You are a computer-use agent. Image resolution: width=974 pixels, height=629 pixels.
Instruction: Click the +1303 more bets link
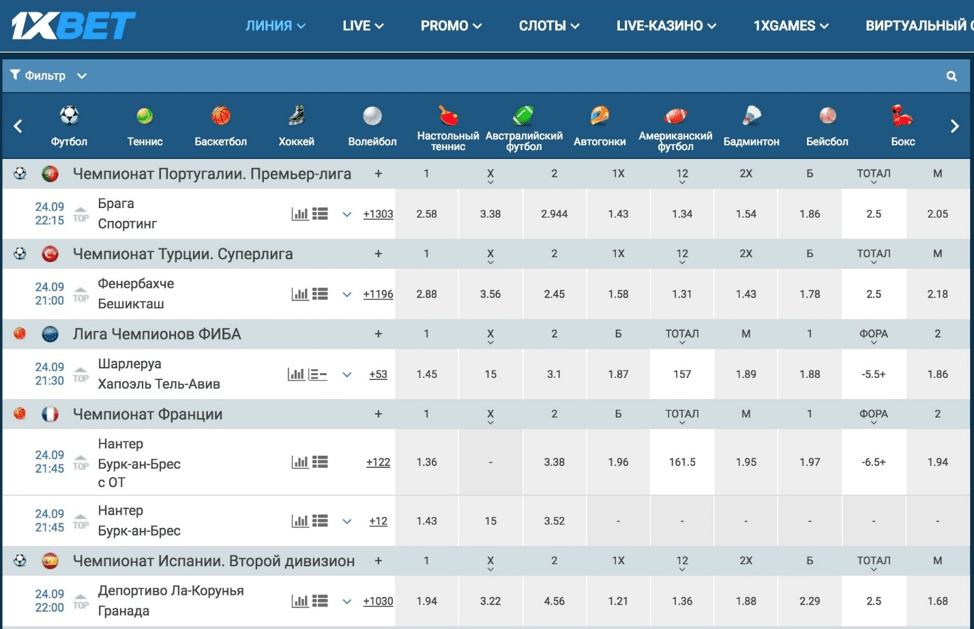pos(378,214)
